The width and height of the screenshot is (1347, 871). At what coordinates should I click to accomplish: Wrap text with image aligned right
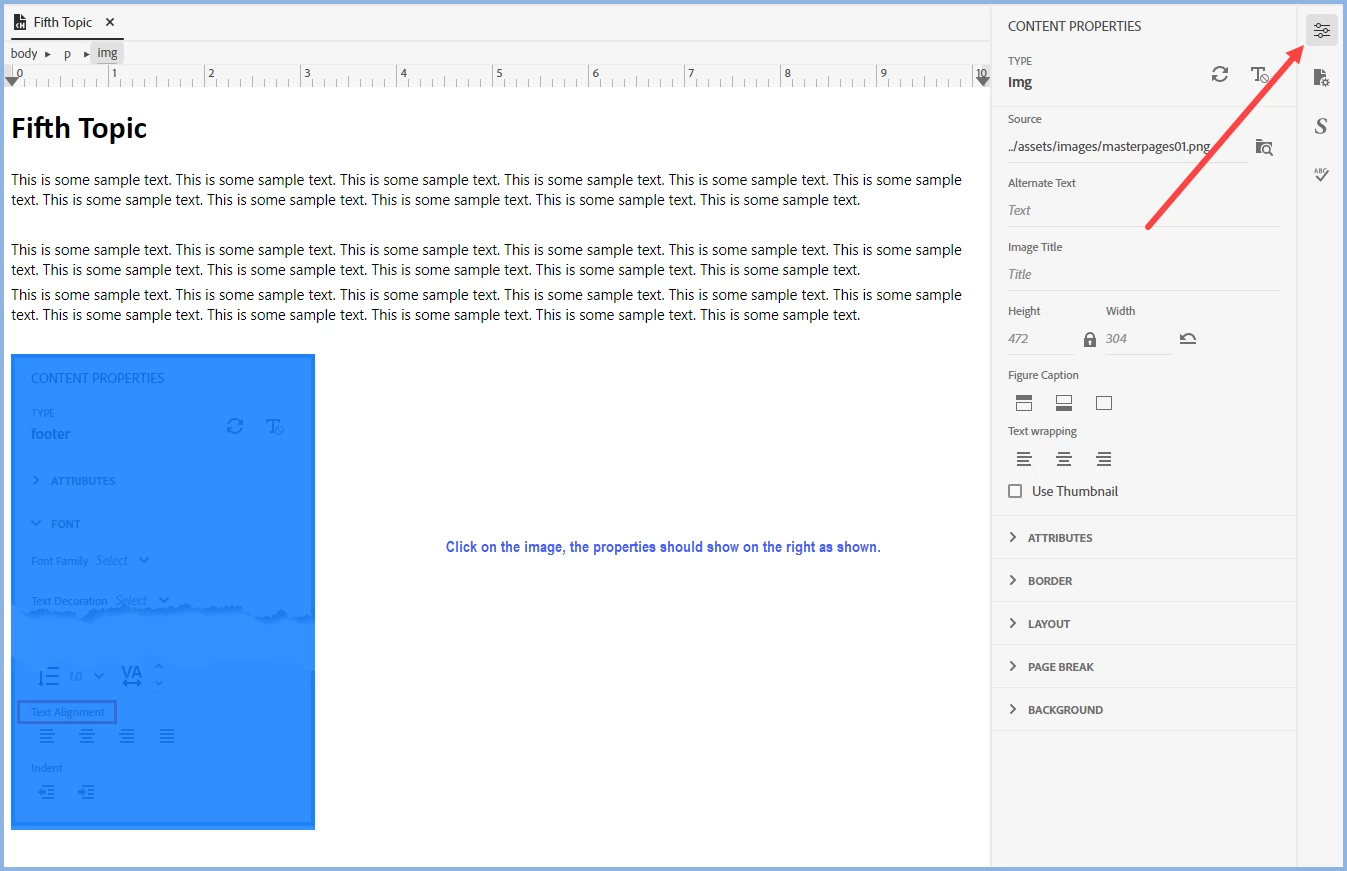click(x=1104, y=459)
